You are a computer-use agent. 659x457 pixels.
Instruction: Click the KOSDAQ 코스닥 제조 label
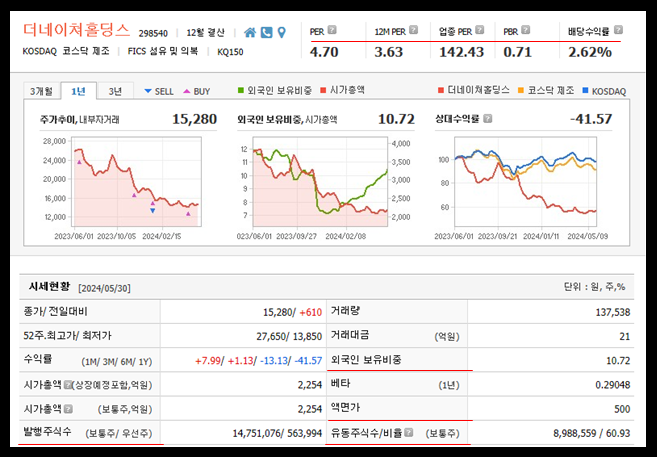(66, 51)
